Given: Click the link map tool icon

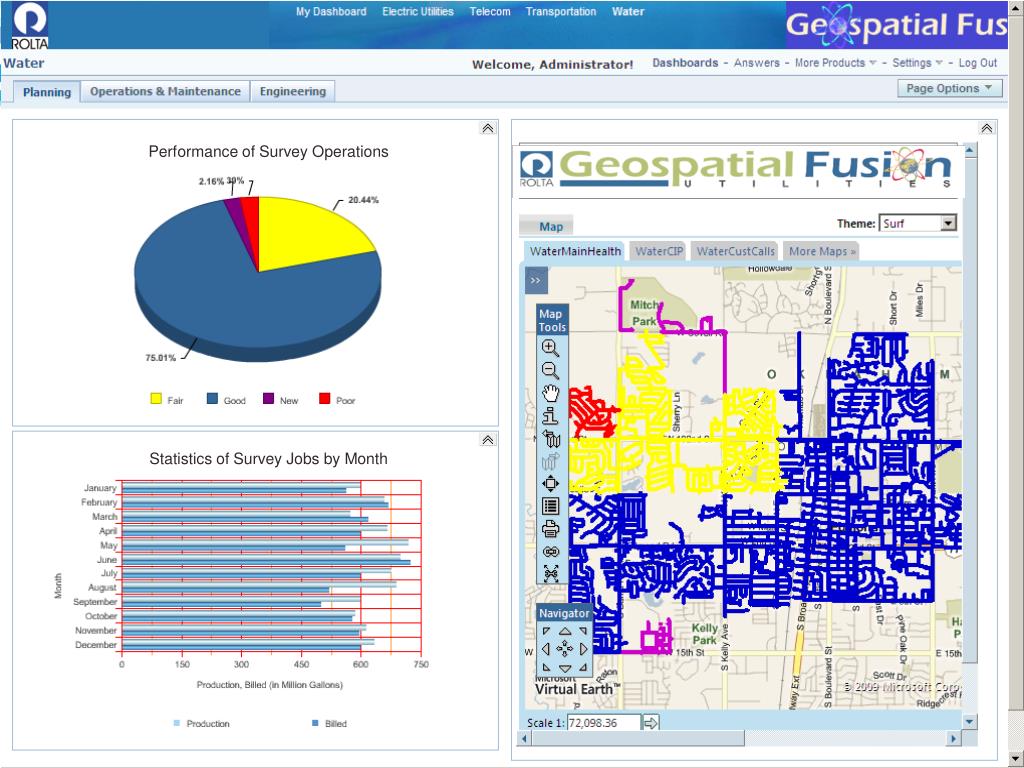Looking at the screenshot, I should pos(551,552).
